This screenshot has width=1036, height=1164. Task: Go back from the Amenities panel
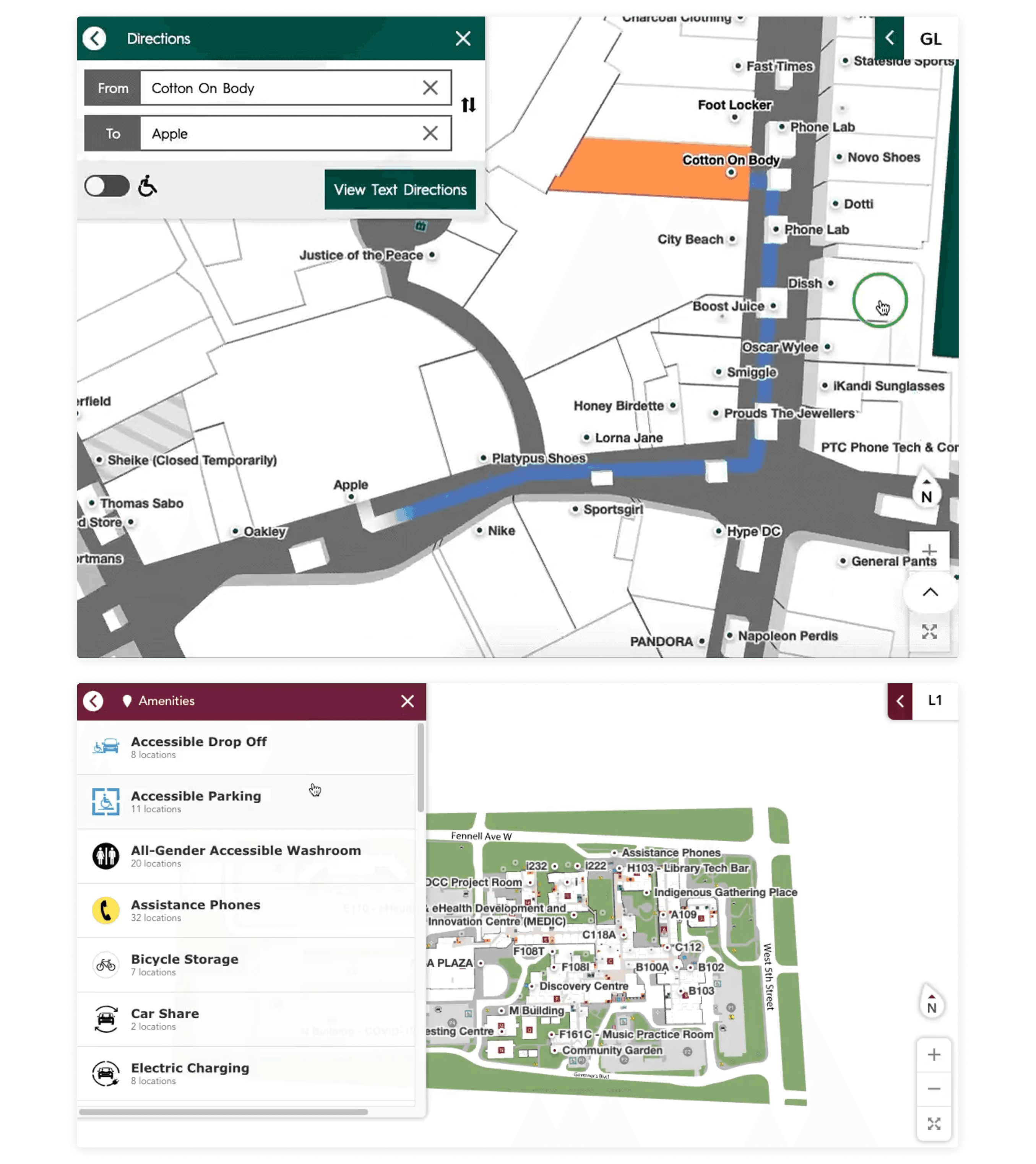pyautogui.click(x=93, y=701)
